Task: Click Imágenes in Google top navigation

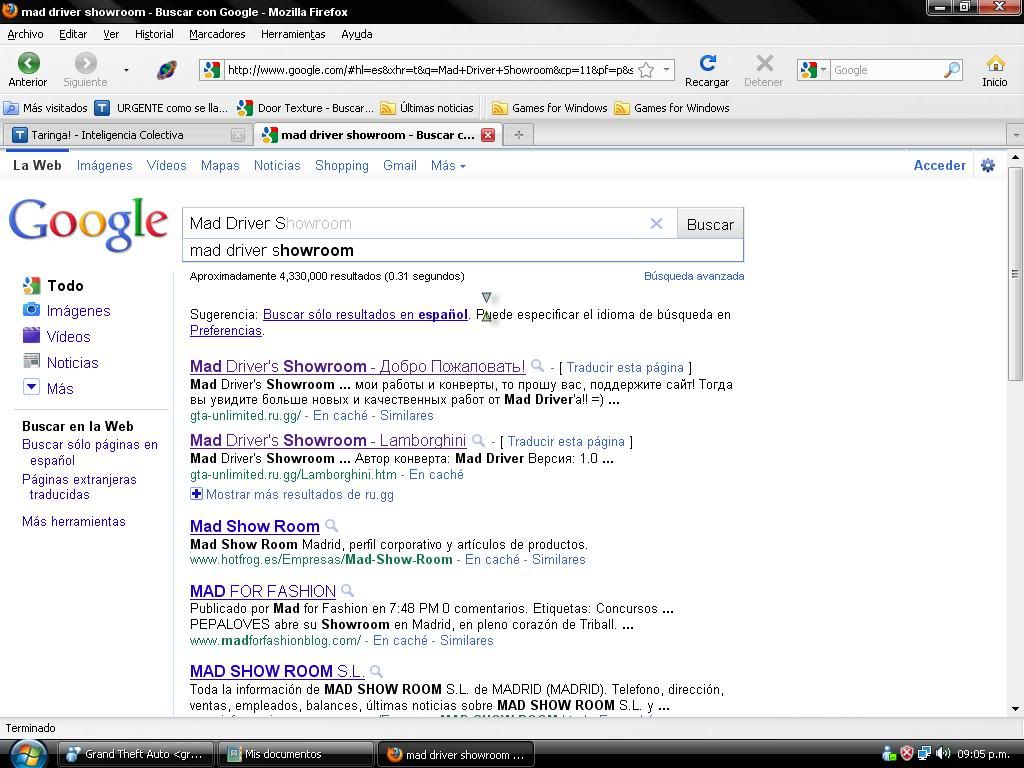Action: (x=104, y=166)
